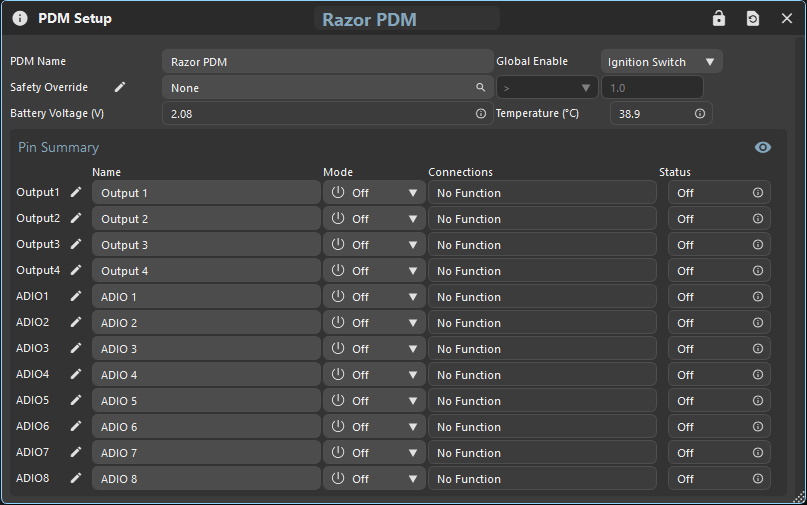Click the lock icon in title bar
Viewport: 807px width, 505px height.
click(x=718, y=19)
